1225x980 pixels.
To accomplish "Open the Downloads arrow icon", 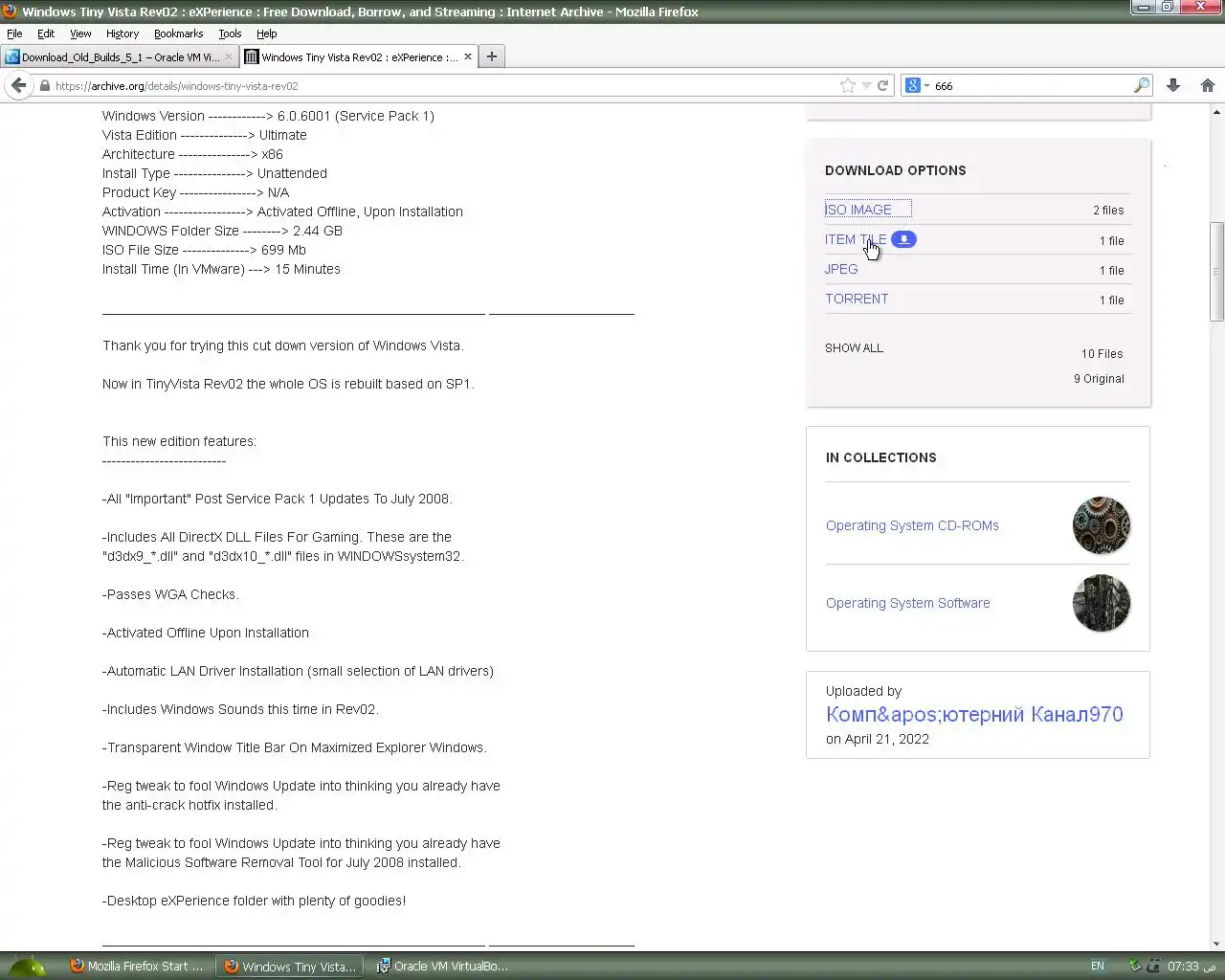I will pos(1173,85).
